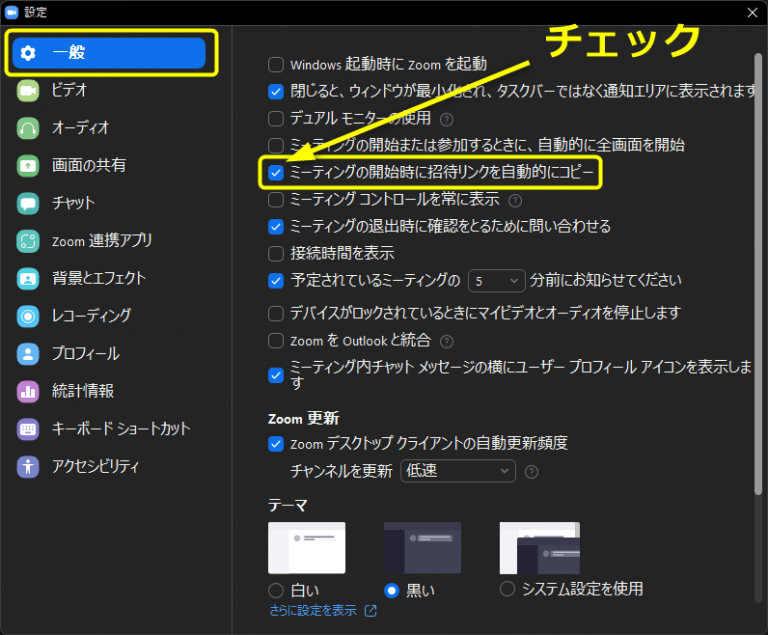Open the 統計情報 tab label

[x=83, y=391]
